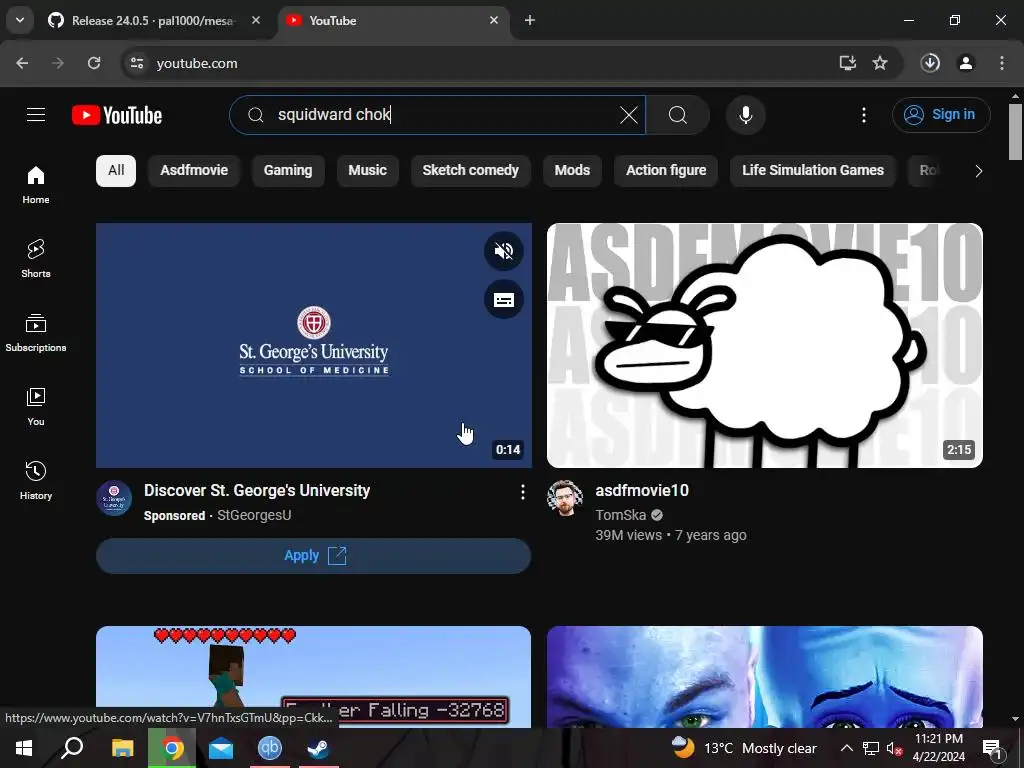Screen dimensions: 1024x768
Task: Open Shorts in the sidebar
Action: (x=36, y=259)
